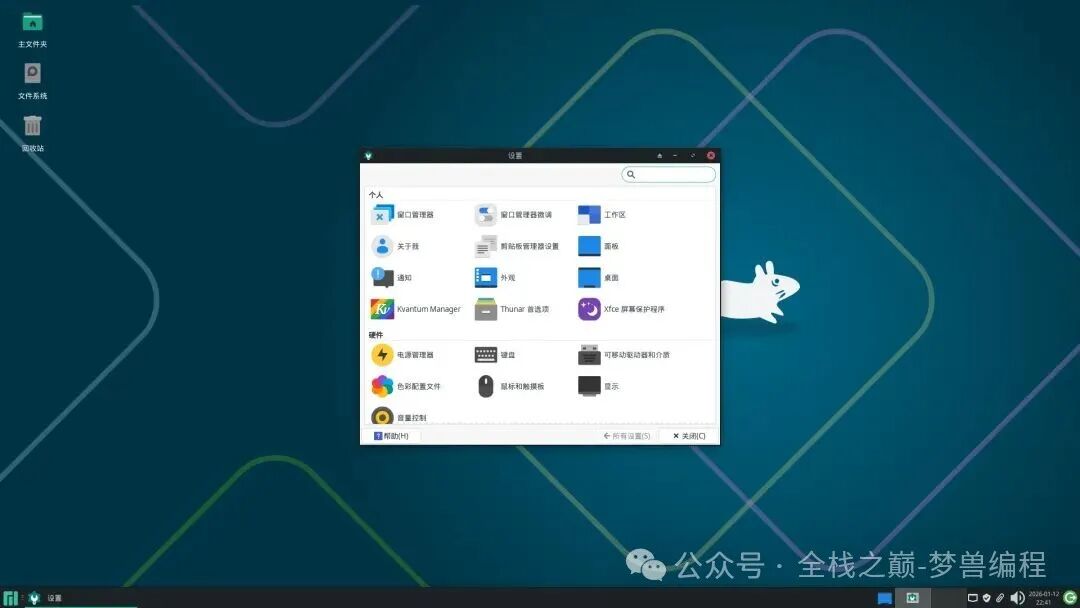
Task: Open the 桌面 (Desktop) settings
Action: click(598, 278)
